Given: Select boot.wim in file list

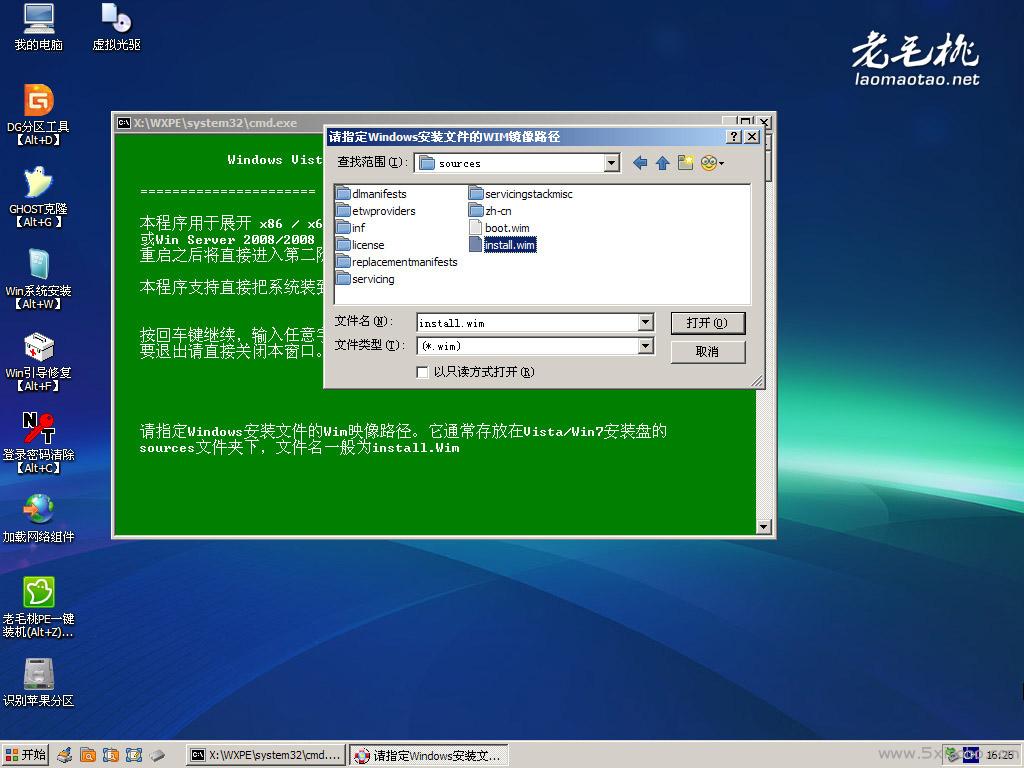Looking at the screenshot, I should click(506, 228).
